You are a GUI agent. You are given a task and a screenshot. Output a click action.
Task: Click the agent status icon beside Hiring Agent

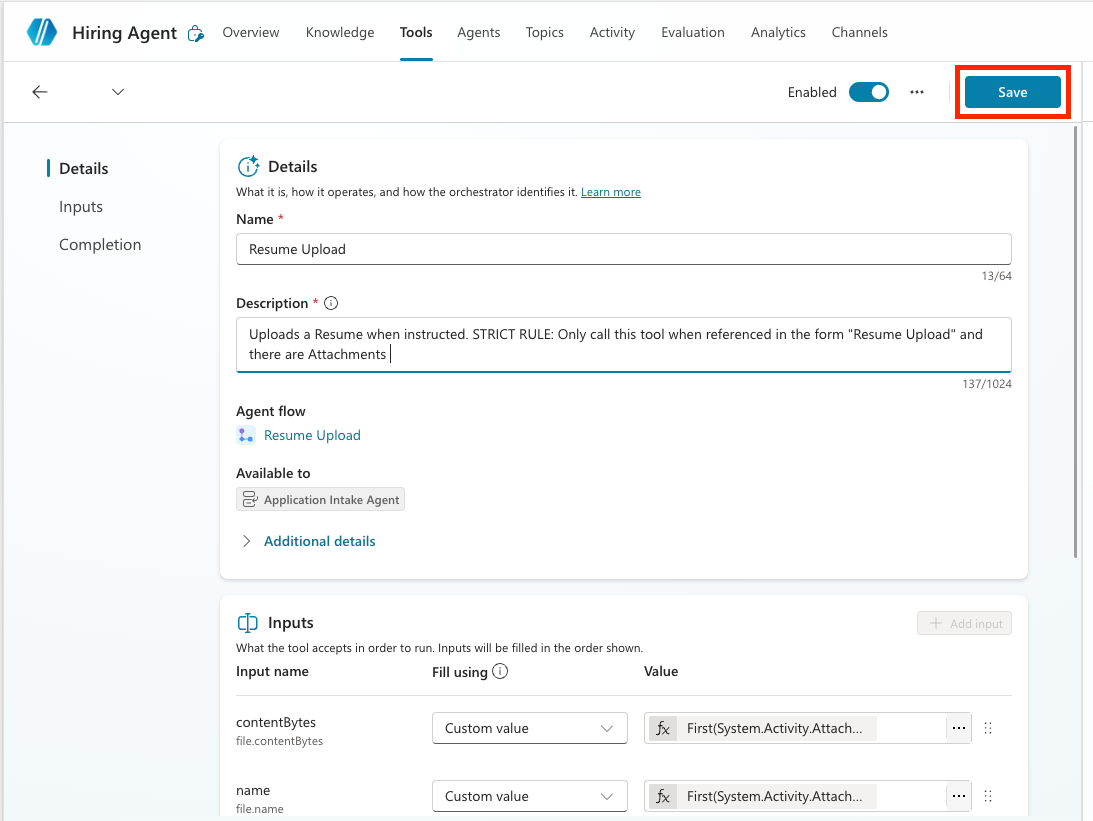(x=196, y=33)
